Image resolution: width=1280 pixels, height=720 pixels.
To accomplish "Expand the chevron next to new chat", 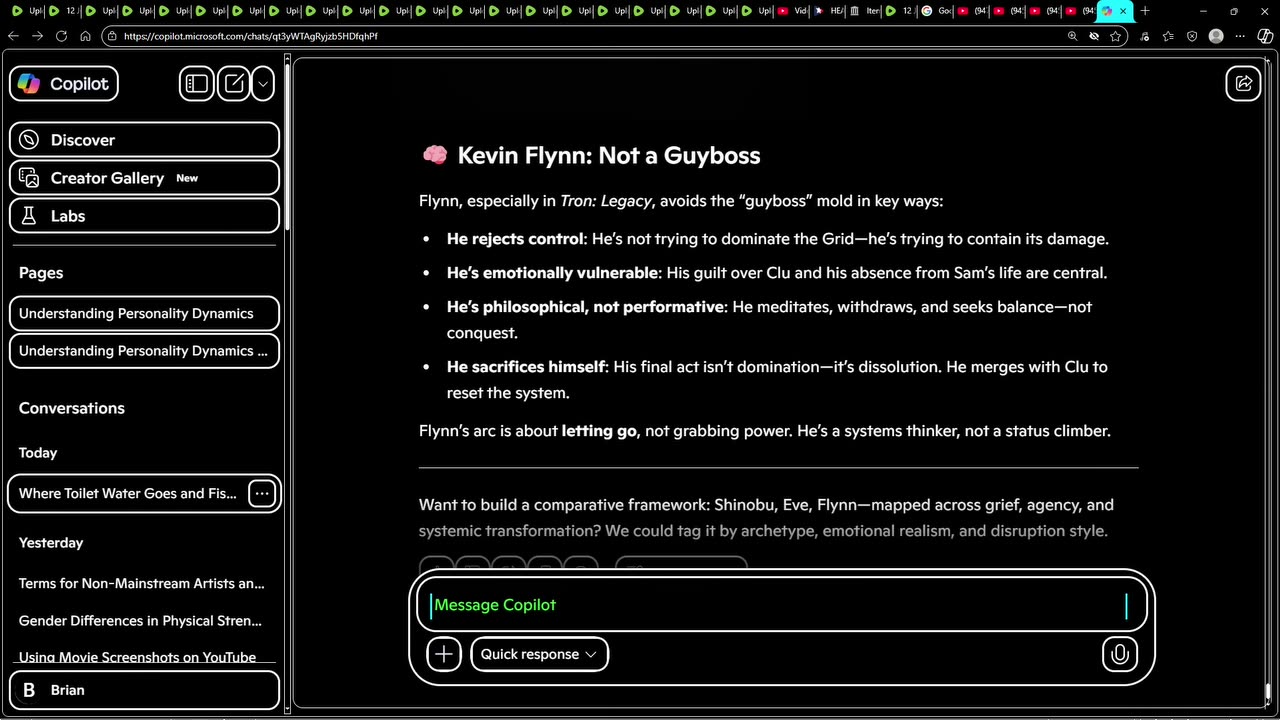I will click(x=263, y=84).
